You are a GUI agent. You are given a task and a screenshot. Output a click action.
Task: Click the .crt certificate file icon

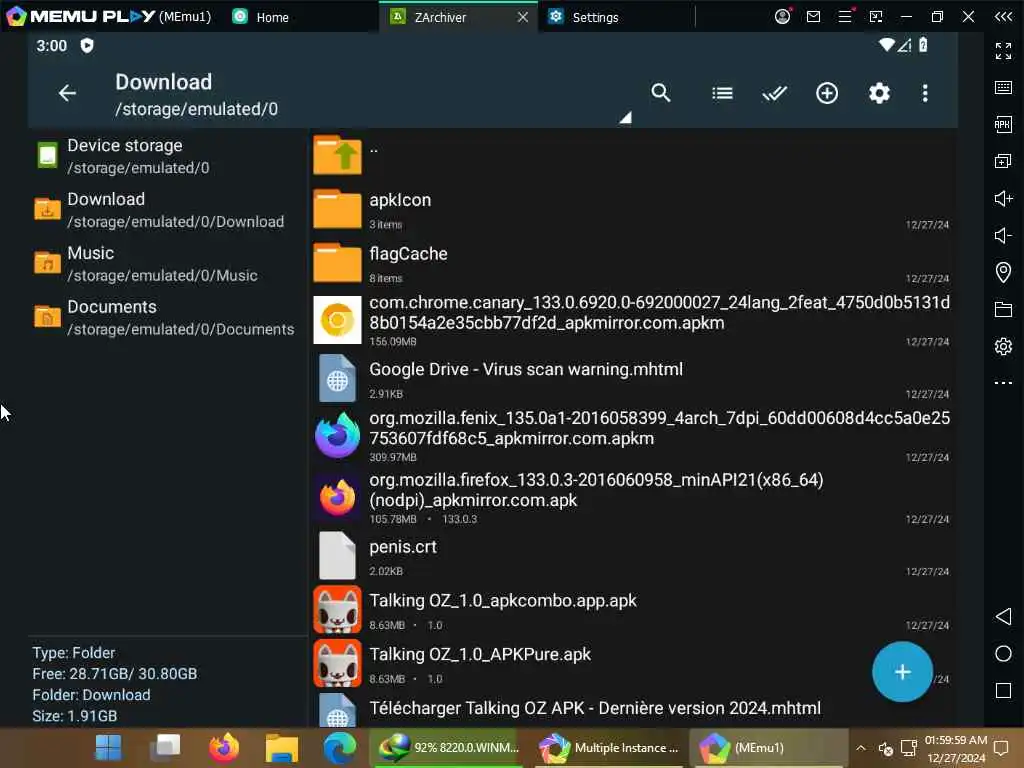[337, 556]
